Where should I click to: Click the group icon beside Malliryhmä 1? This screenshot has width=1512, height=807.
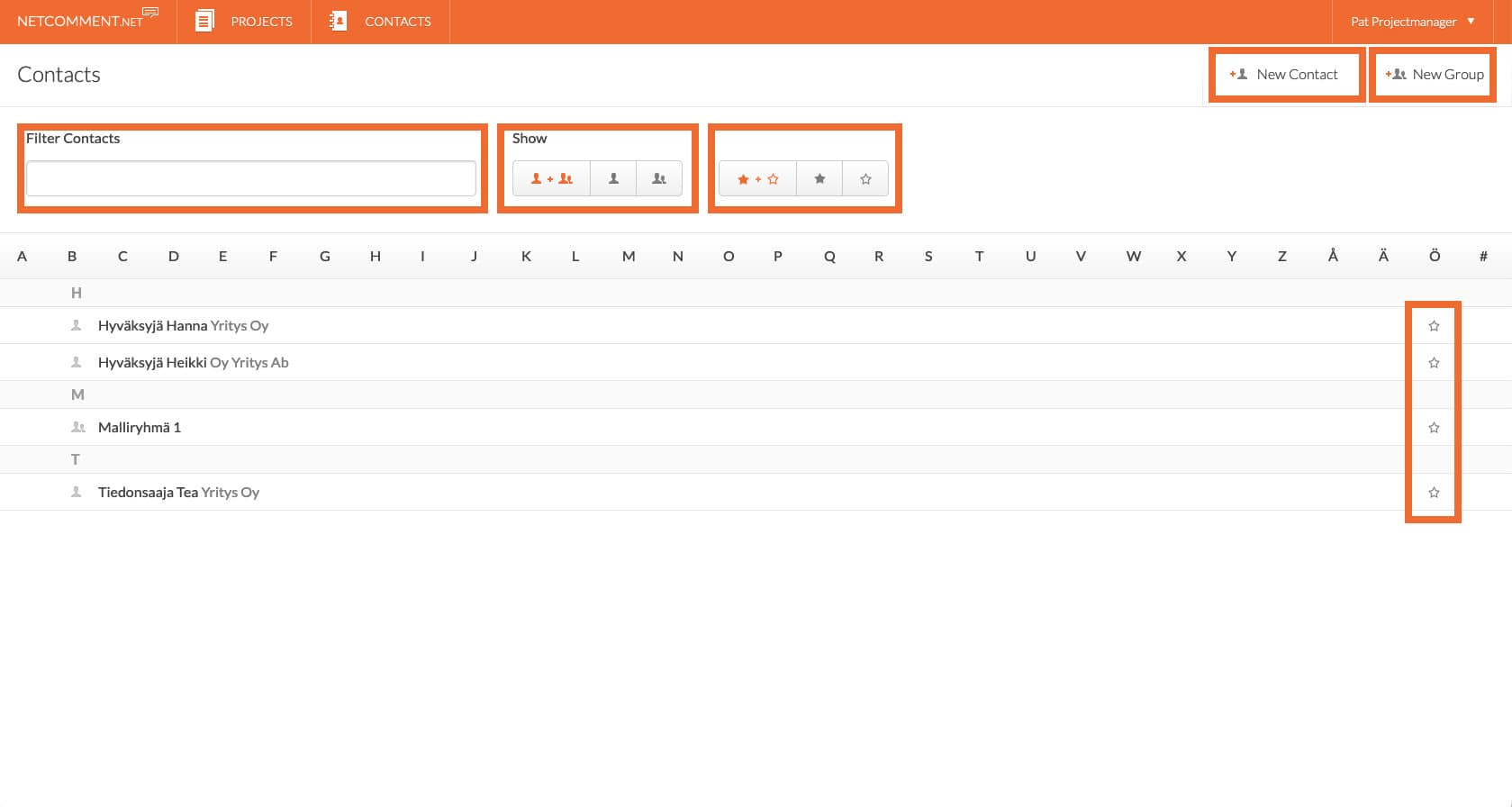pyautogui.click(x=78, y=427)
